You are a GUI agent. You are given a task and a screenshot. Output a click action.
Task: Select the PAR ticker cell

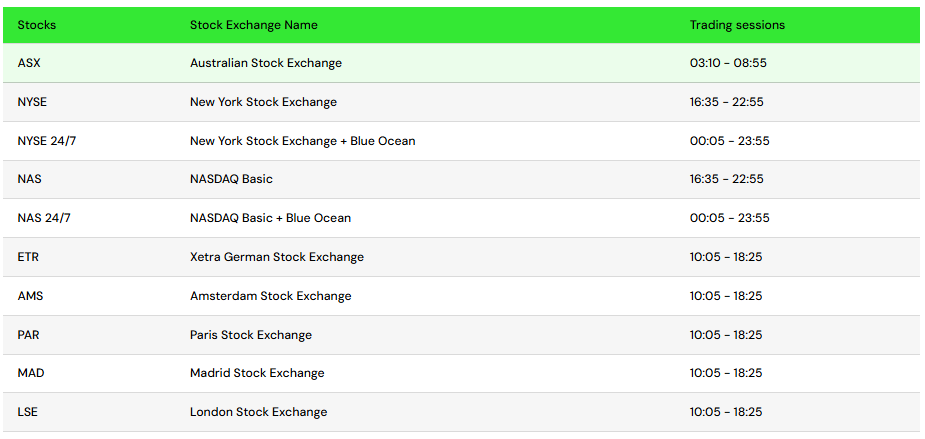29,335
